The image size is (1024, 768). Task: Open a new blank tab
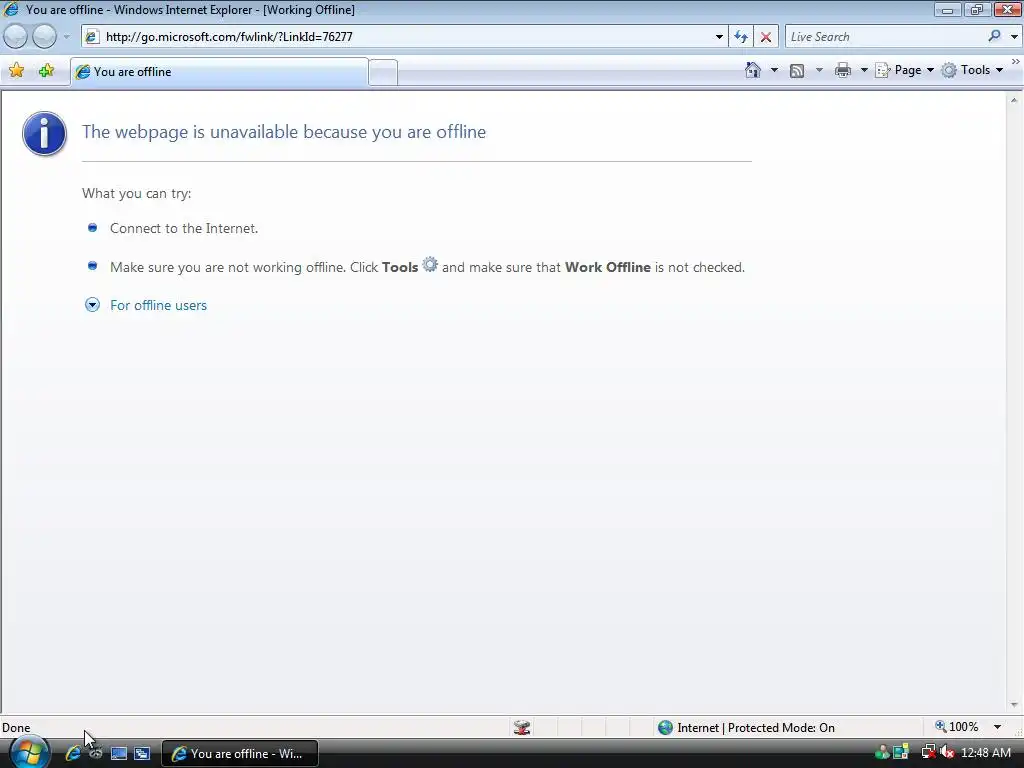tap(383, 72)
